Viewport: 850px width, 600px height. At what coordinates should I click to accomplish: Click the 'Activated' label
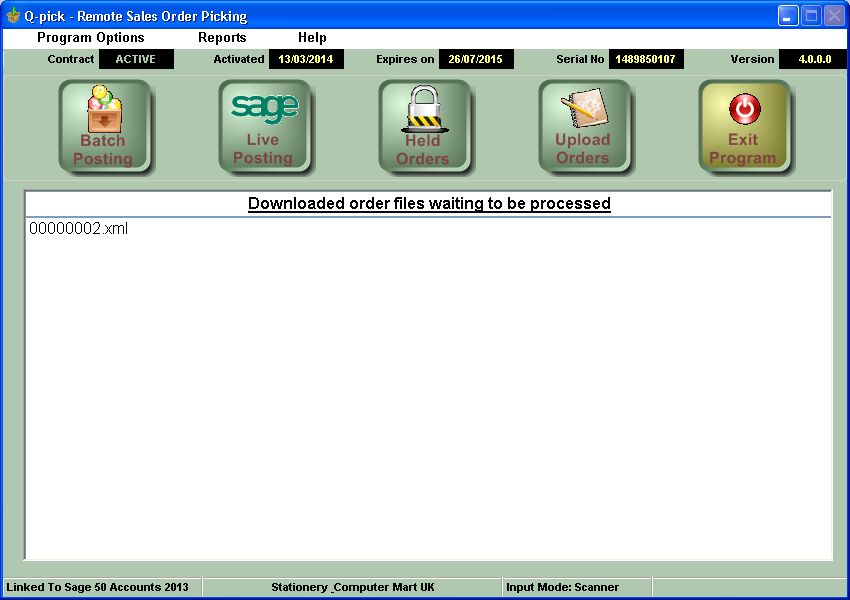pyautogui.click(x=239, y=59)
